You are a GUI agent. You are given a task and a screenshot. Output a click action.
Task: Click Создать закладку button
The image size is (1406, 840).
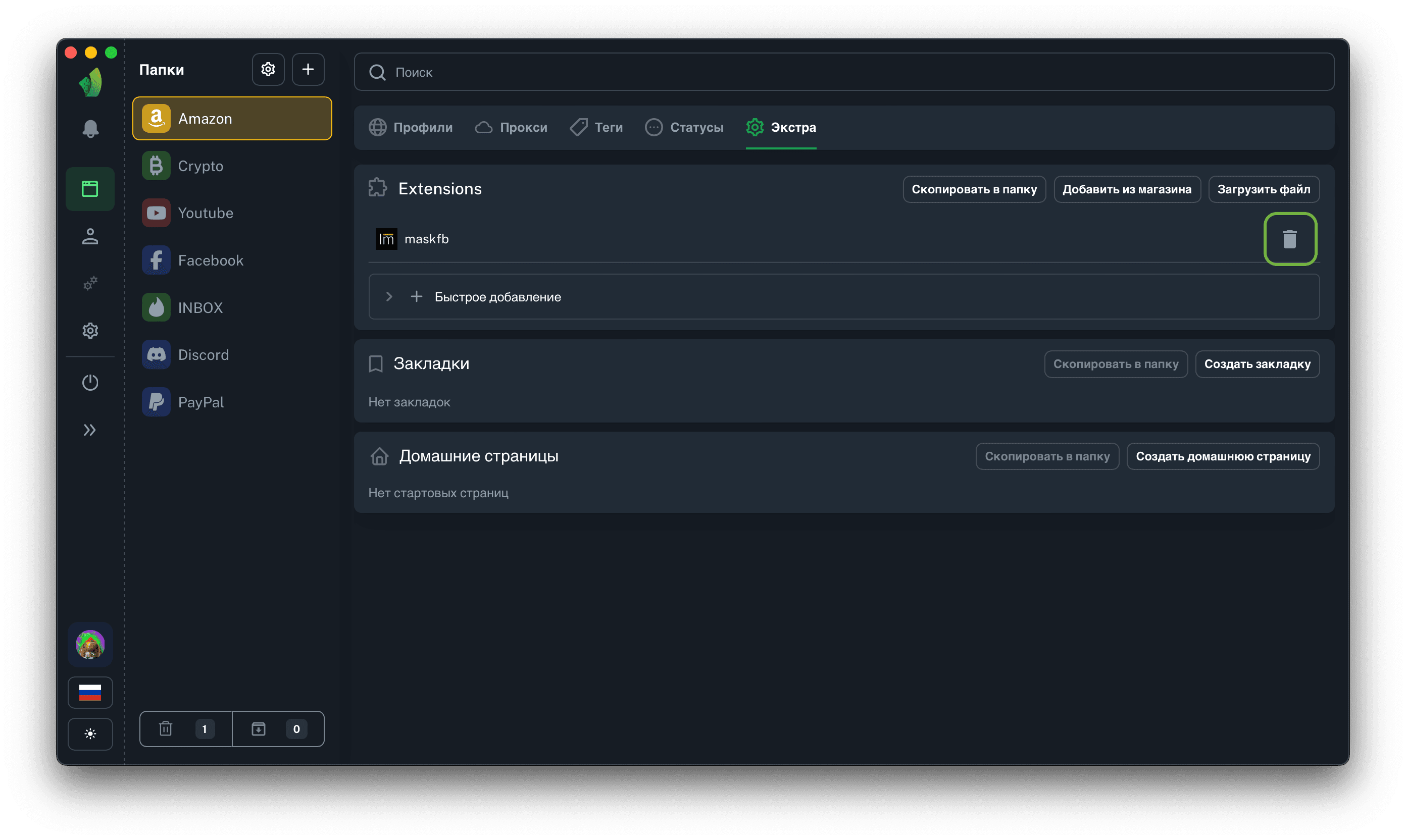pos(1257,364)
